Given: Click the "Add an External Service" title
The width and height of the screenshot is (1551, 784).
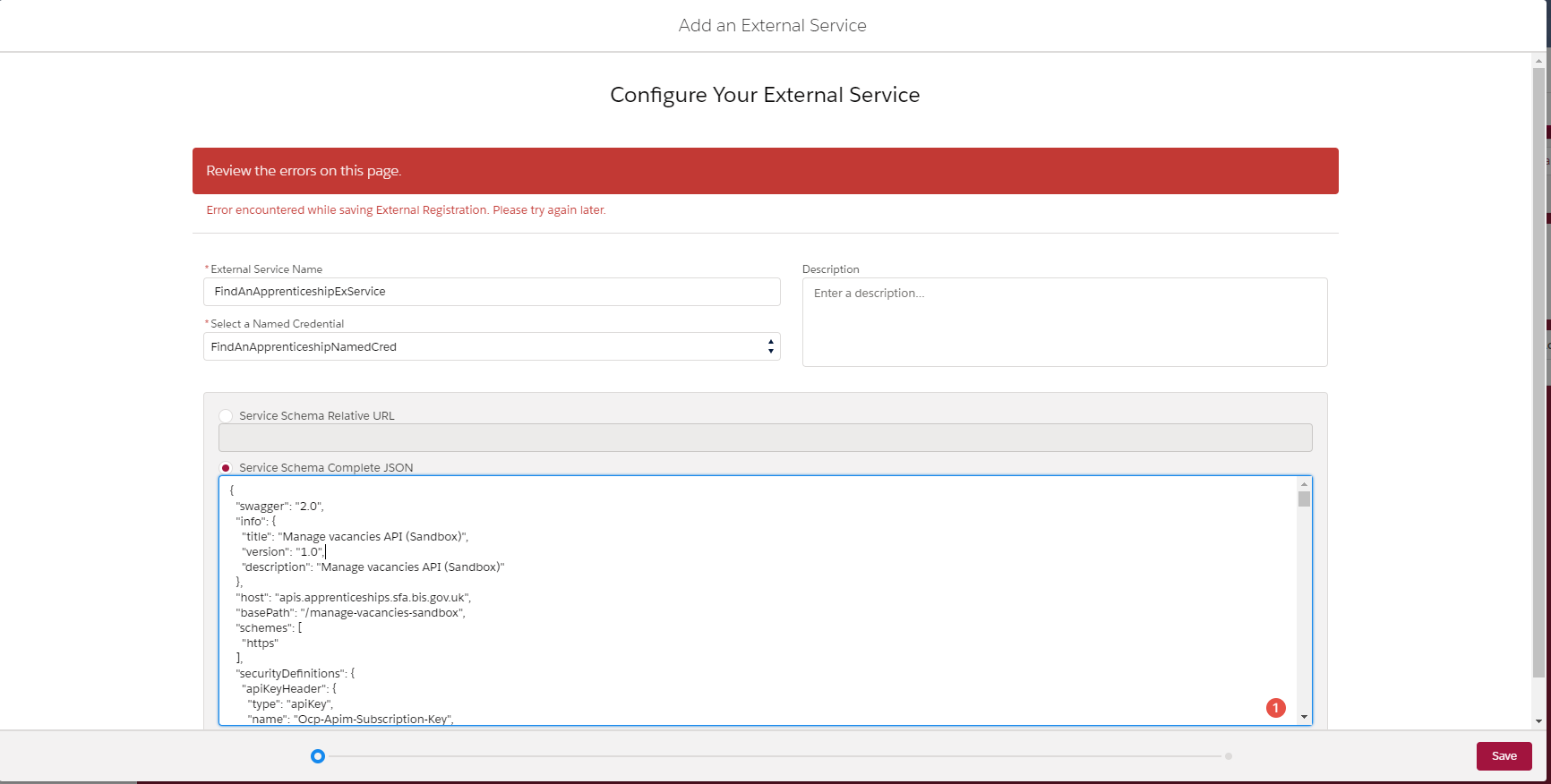Looking at the screenshot, I should (772, 25).
